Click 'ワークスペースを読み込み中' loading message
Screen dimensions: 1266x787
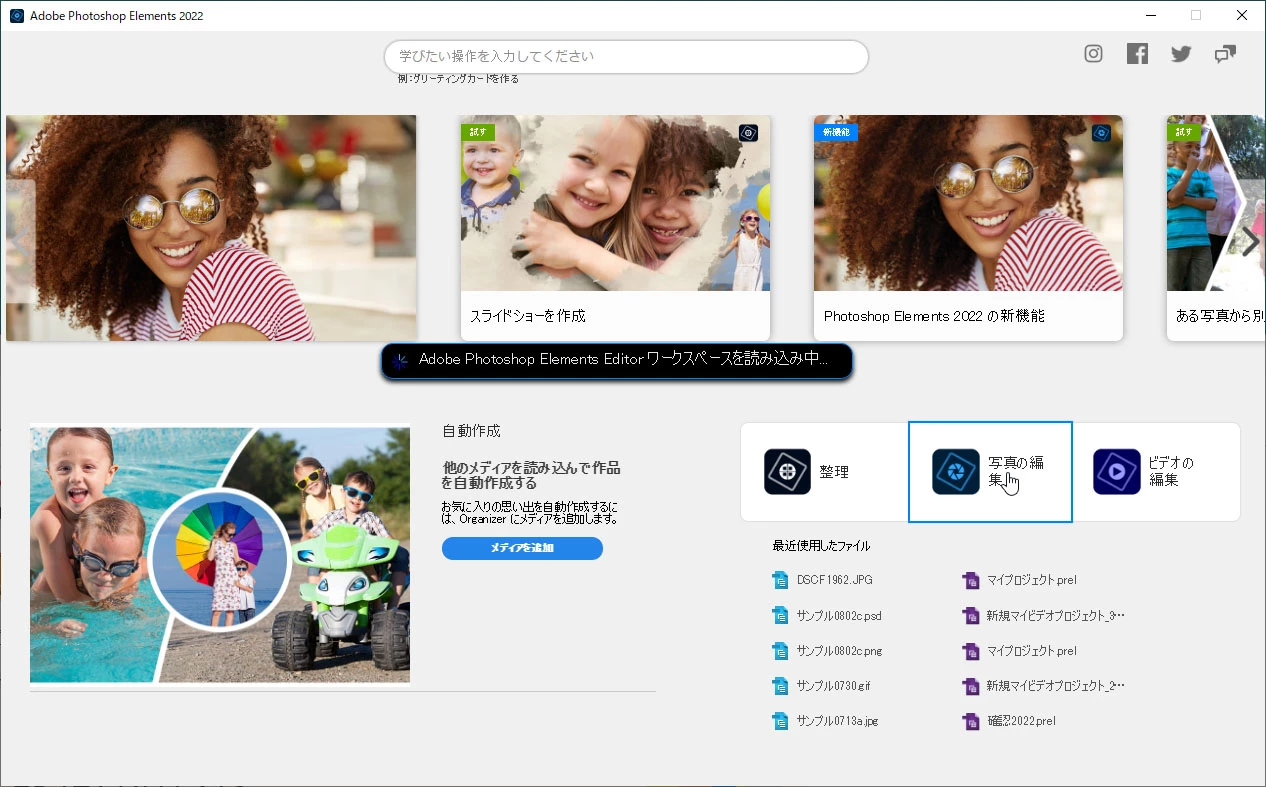coord(616,361)
